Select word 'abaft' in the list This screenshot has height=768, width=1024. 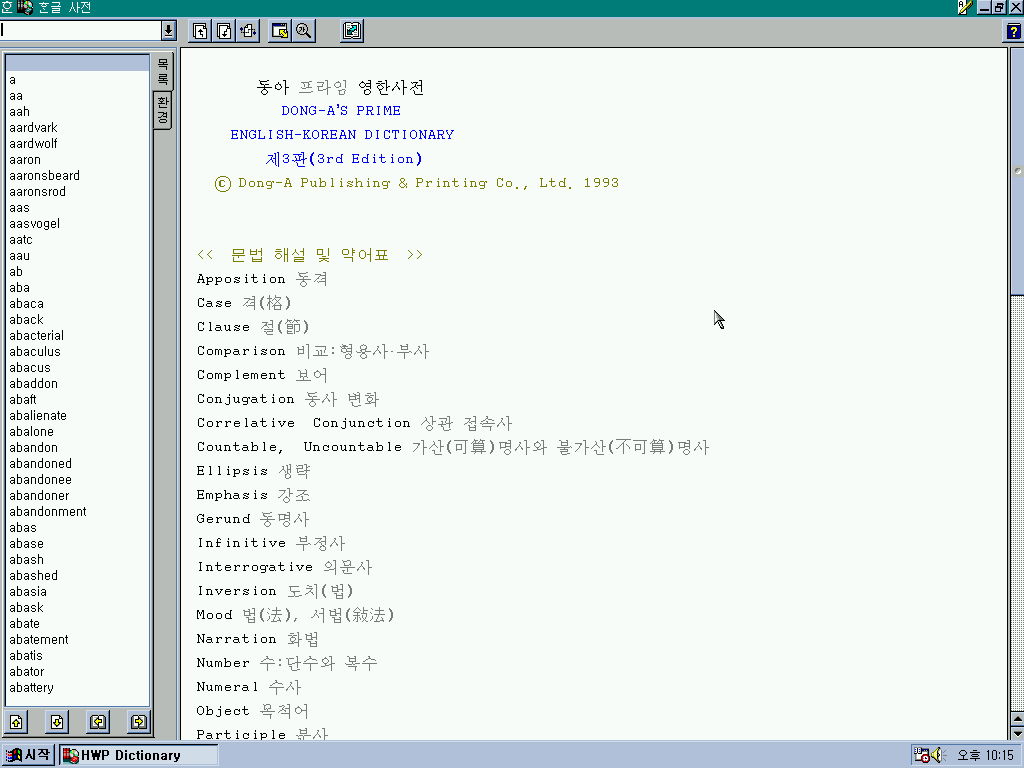(x=23, y=400)
